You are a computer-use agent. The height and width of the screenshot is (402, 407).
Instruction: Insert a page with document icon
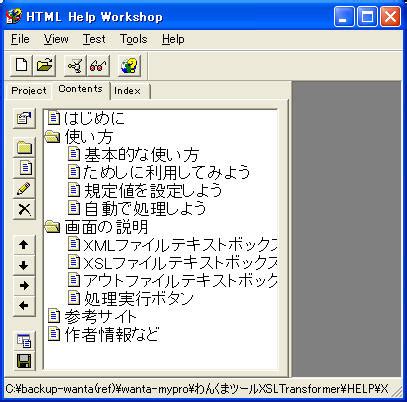(24, 168)
